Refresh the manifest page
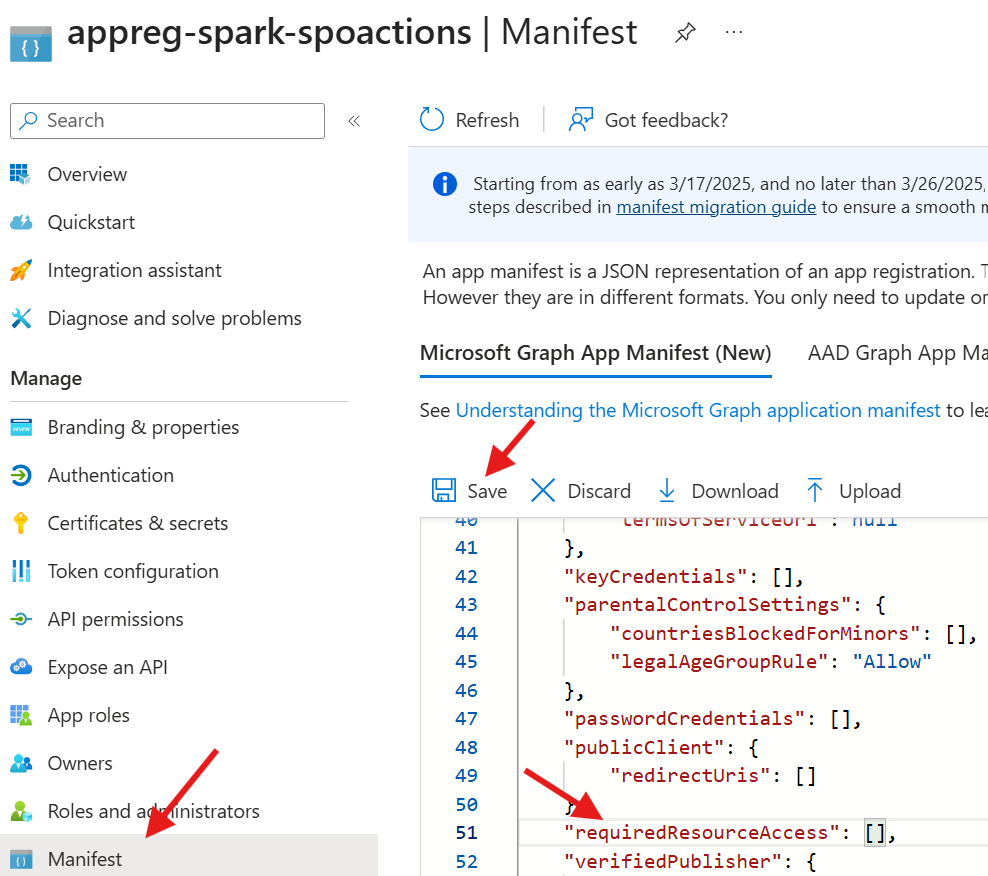 pyautogui.click(x=470, y=120)
